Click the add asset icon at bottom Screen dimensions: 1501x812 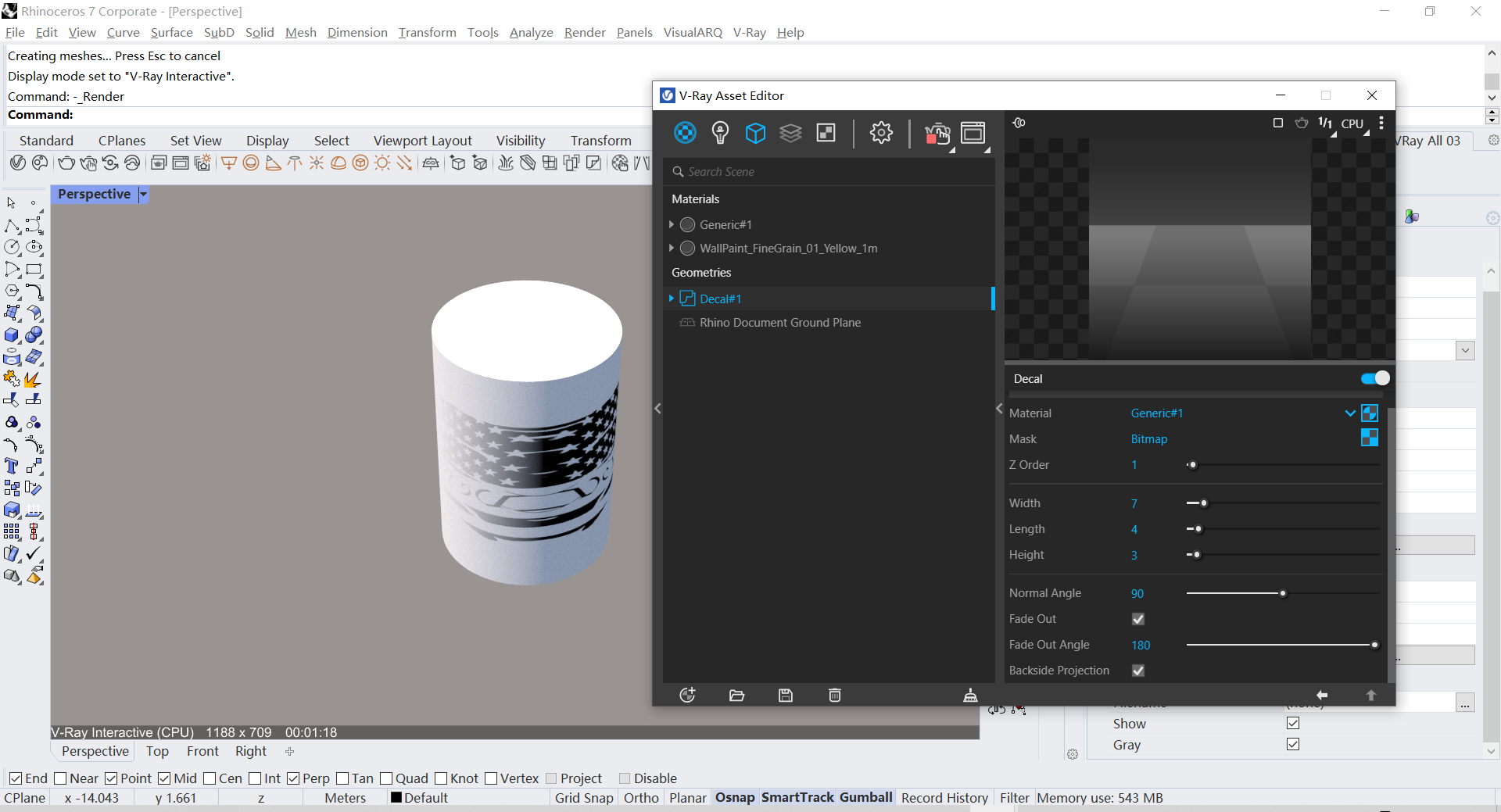point(687,696)
